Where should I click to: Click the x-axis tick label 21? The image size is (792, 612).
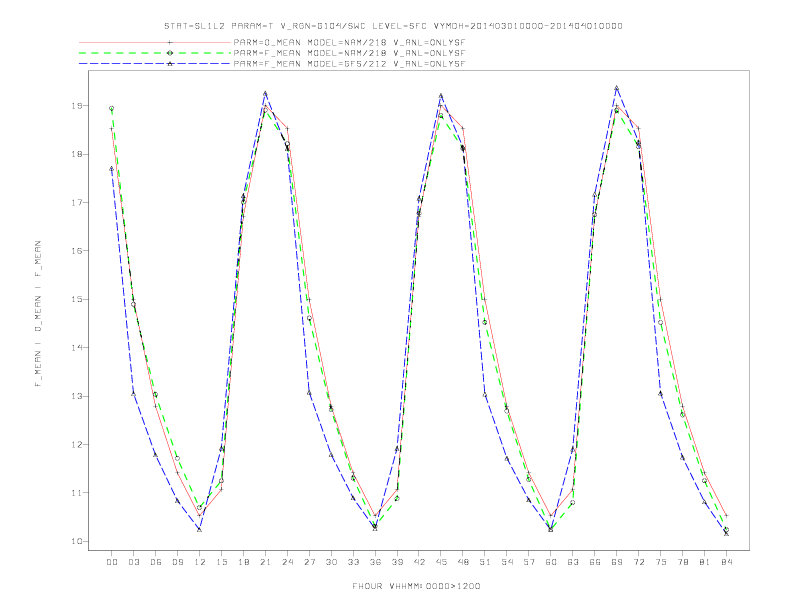265,562
